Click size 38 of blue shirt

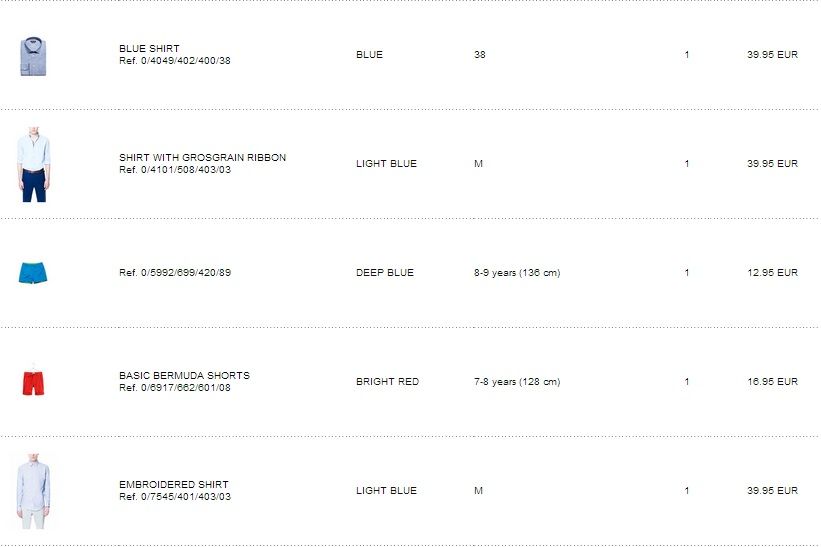[480, 55]
